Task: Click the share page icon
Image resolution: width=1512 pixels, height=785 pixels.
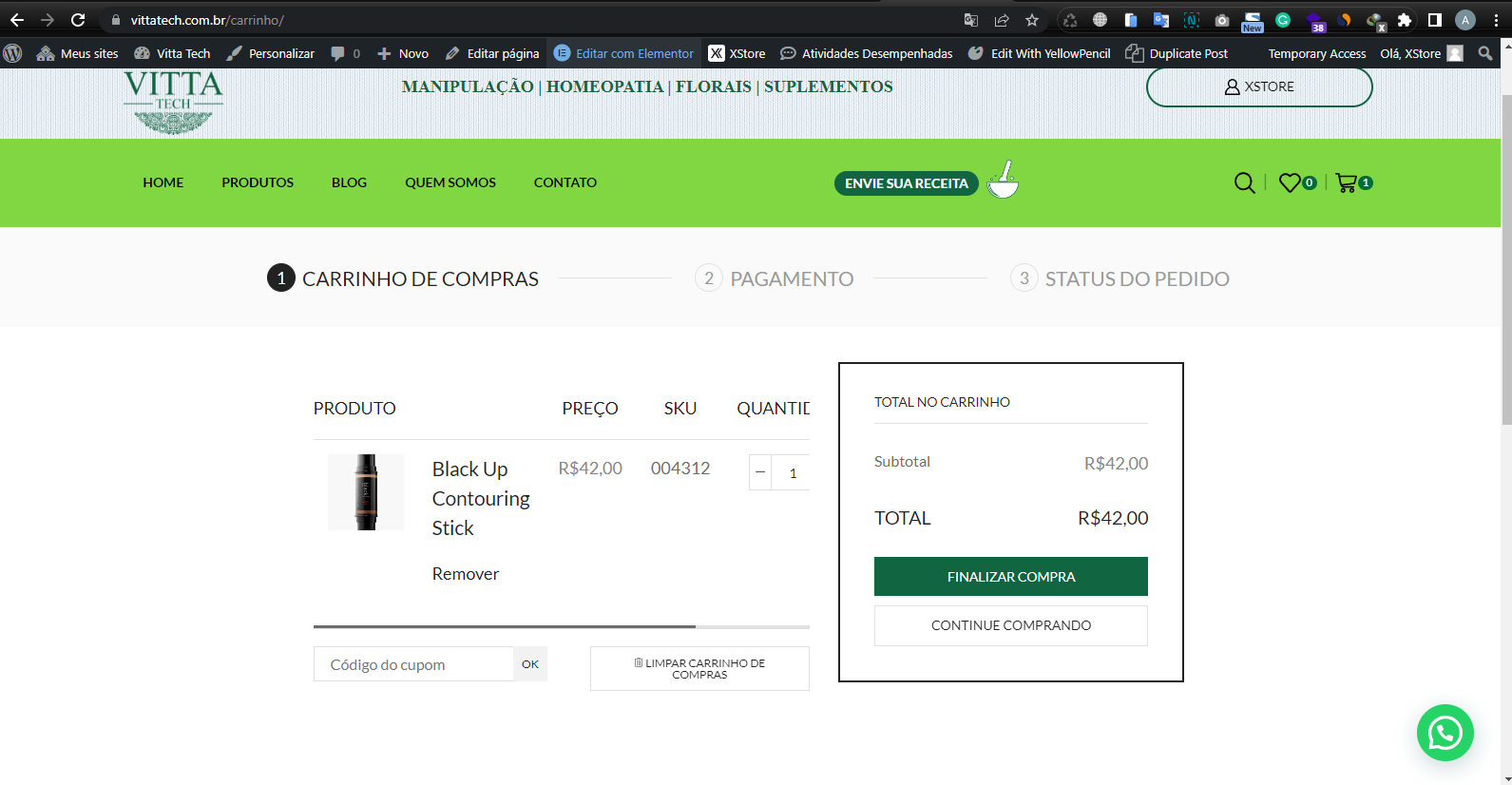Action: [1002, 20]
